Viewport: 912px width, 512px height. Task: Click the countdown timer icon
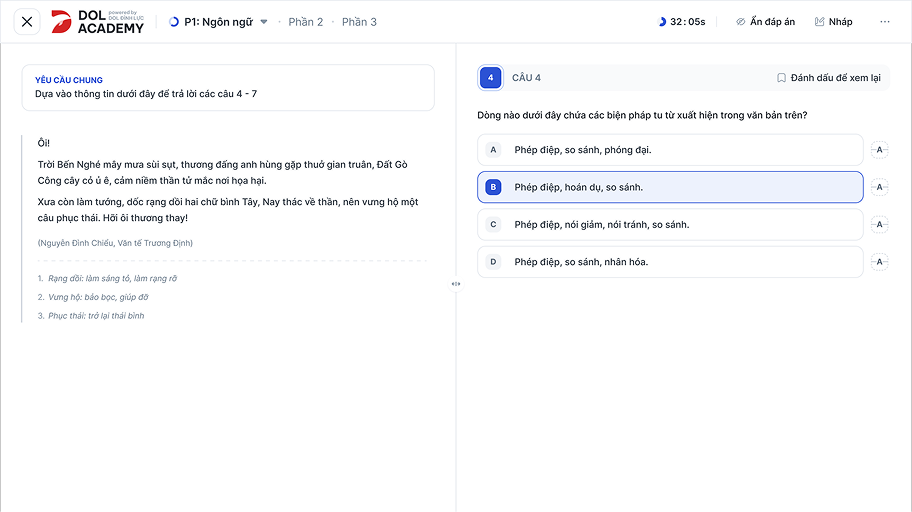pos(662,22)
